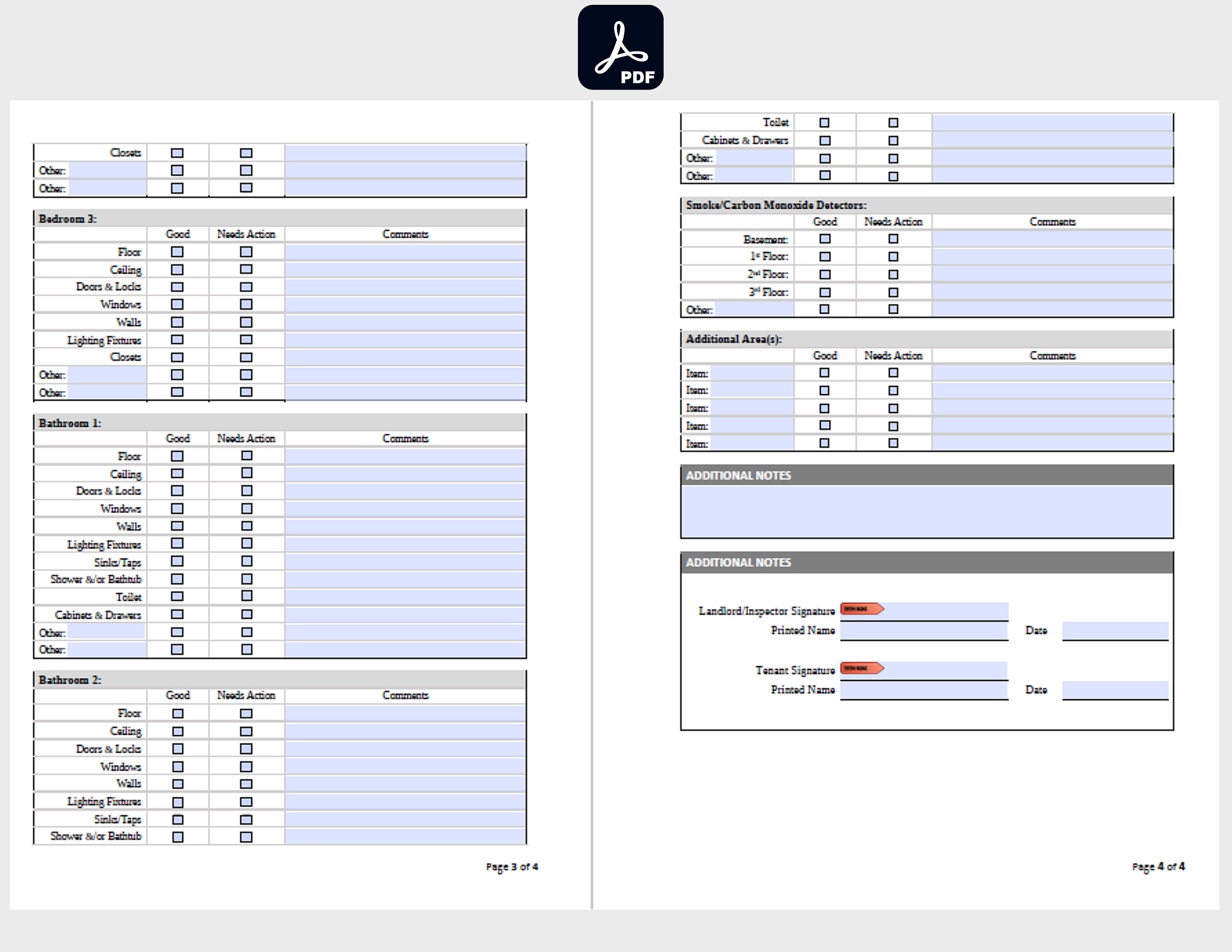
Task: Click Bathroom 2 Lighting Fixtures comments field
Action: pos(405,801)
